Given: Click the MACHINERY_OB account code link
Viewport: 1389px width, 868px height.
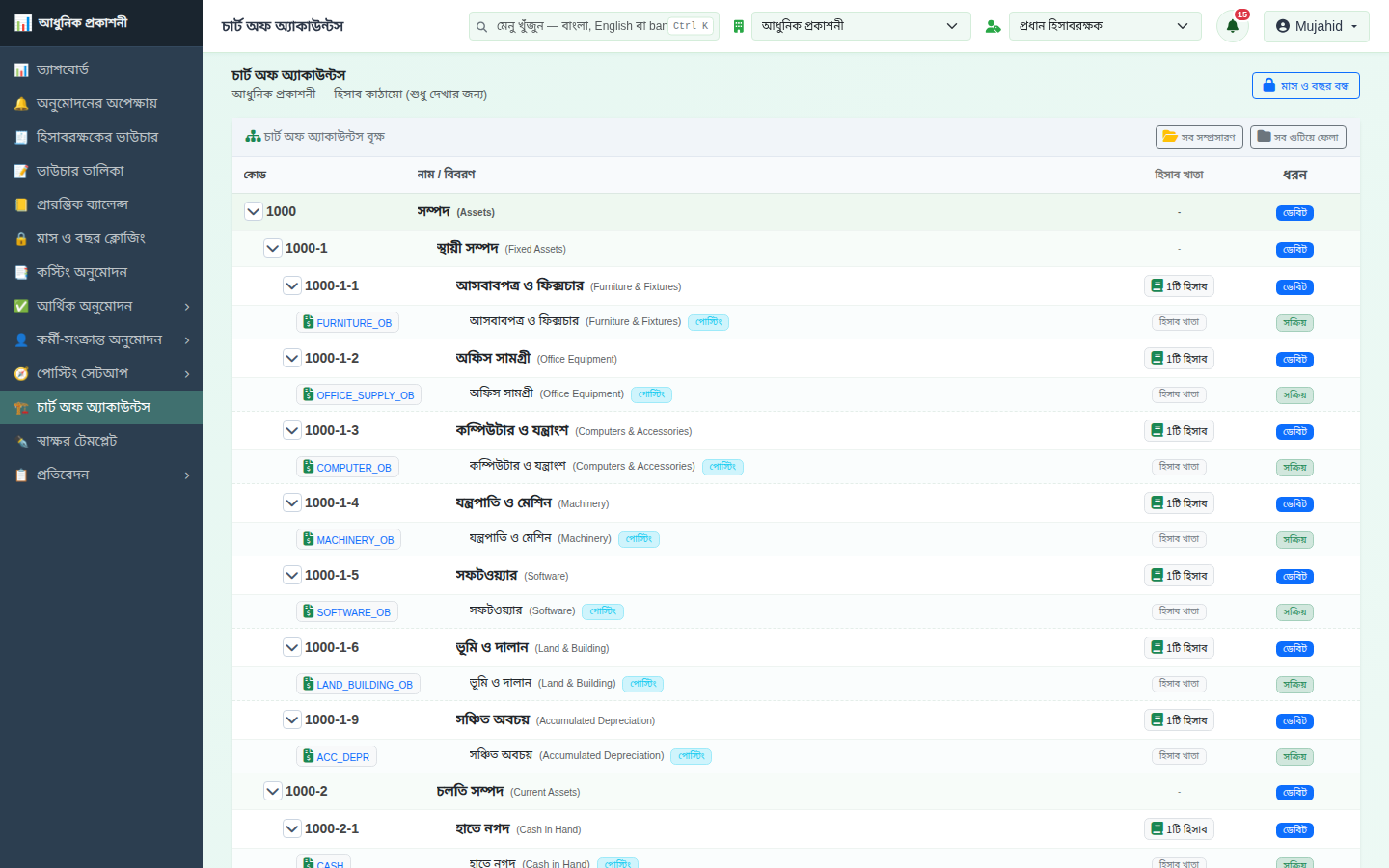Looking at the screenshot, I should coord(348,539).
